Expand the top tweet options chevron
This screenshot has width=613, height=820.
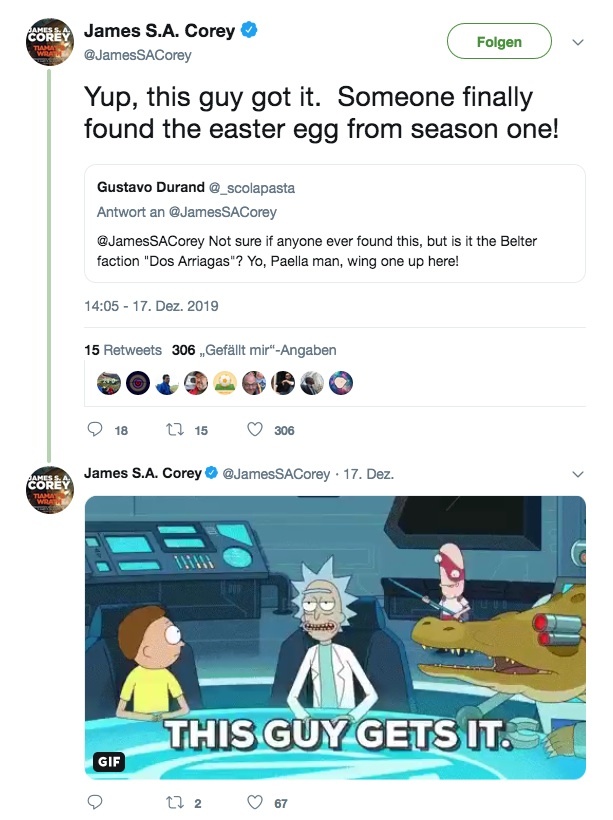[x=577, y=43]
